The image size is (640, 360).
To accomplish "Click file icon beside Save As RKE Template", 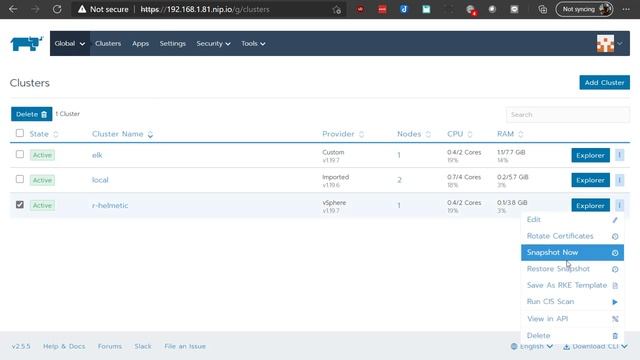I will click(x=615, y=286).
